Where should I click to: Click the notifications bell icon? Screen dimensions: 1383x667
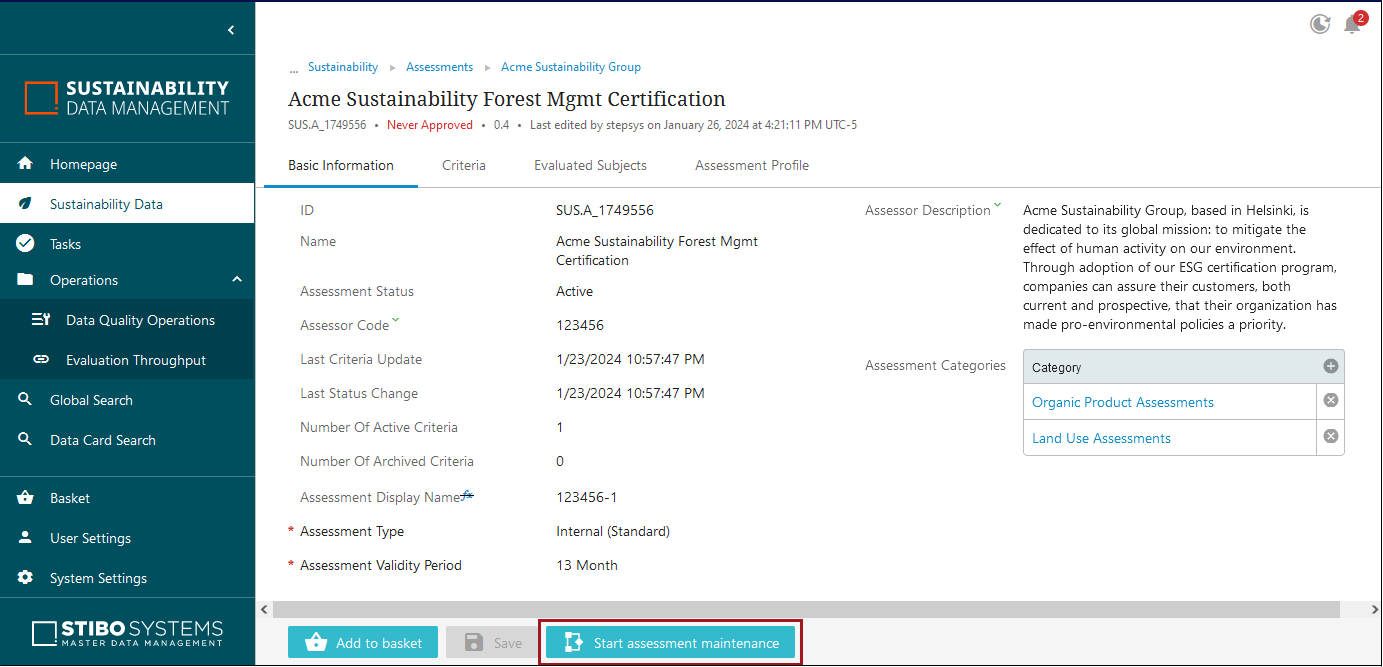tap(1352, 25)
